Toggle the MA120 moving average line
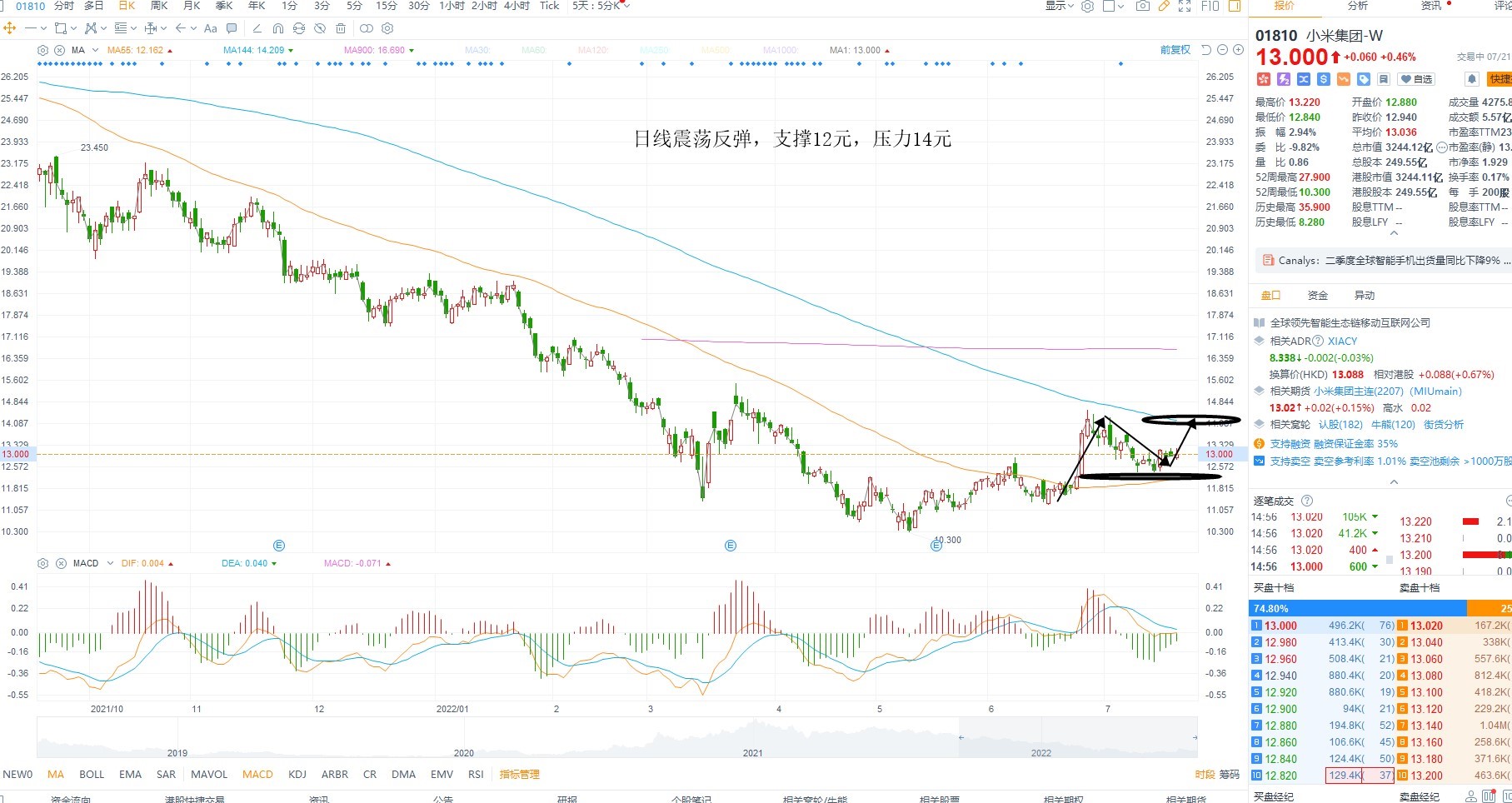The height and width of the screenshot is (803, 1512). pyautogui.click(x=593, y=50)
